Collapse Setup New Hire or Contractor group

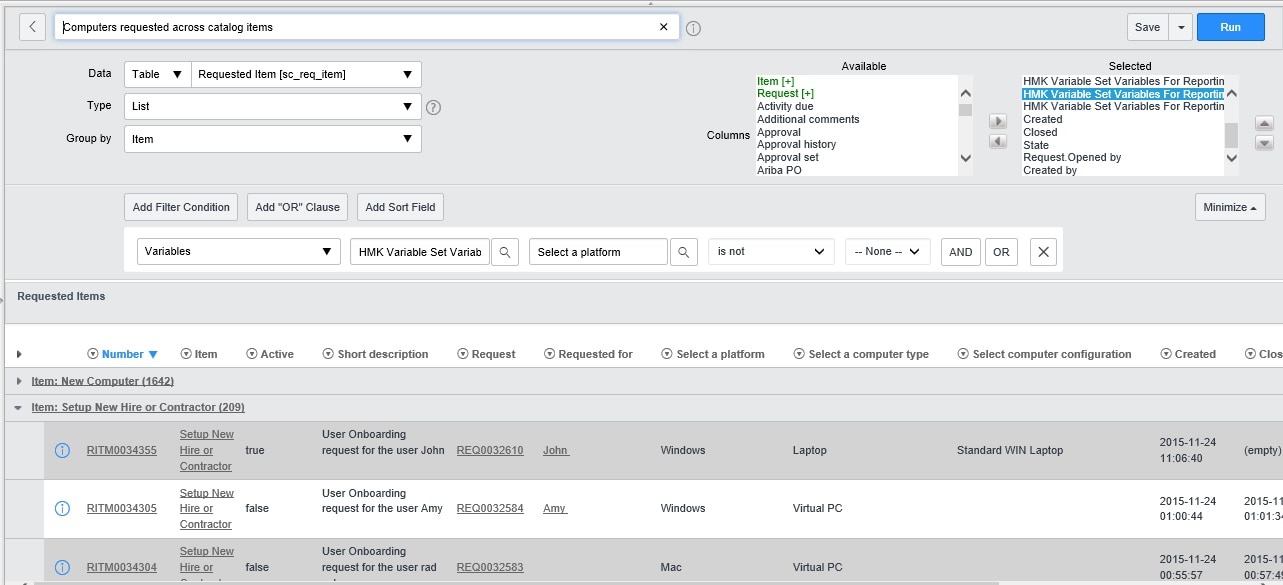point(19,408)
